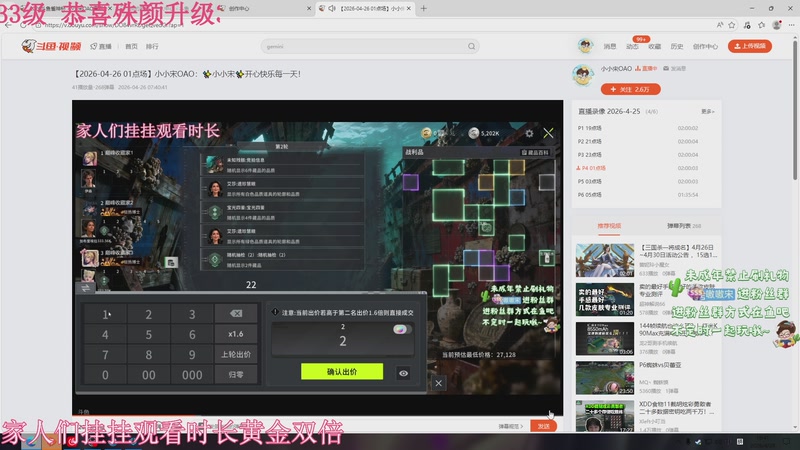Click keypad 00 button

(x=148, y=374)
